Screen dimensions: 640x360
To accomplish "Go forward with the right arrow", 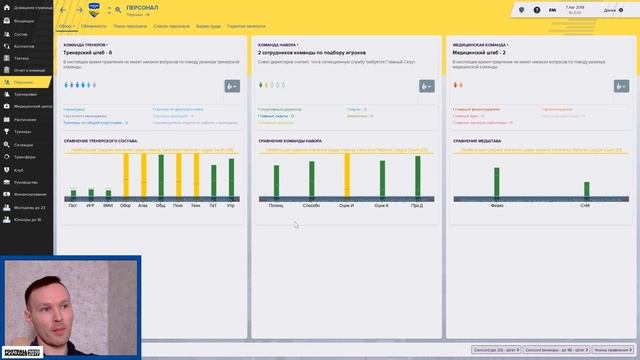I will click(x=79, y=10).
